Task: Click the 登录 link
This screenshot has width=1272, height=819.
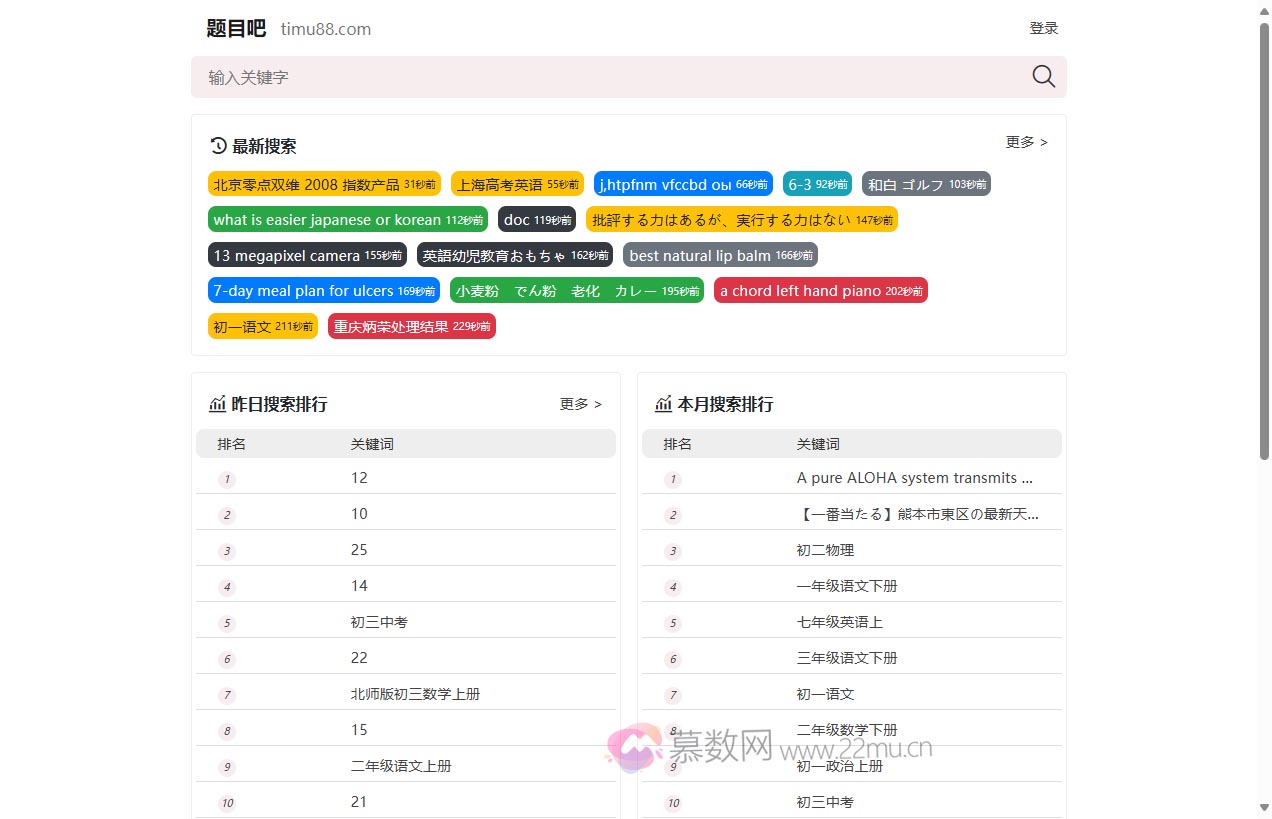Action: pyautogui.click(x=1043, y=28)
